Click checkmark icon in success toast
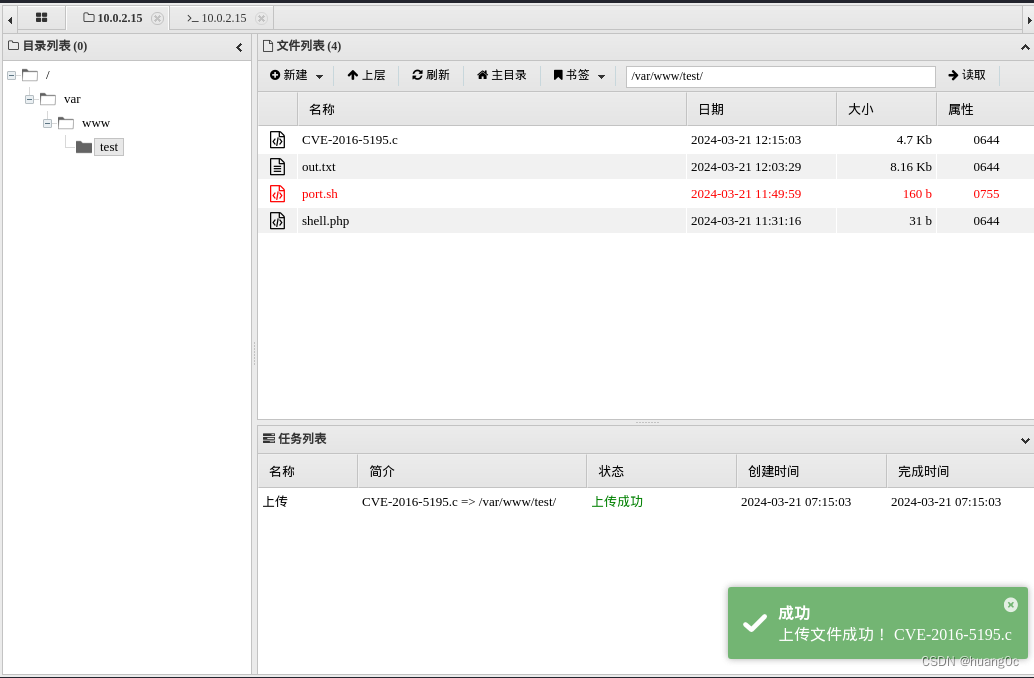Image resolution: width=1034 pixels, height=678 pixels. point(755,623)
